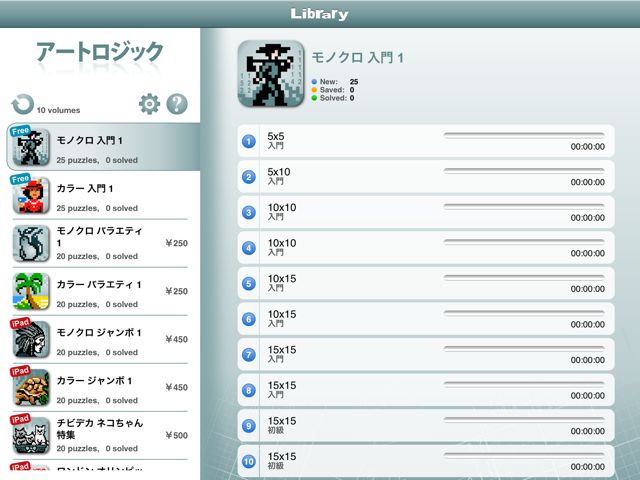The image size is (640, 480).
Task: Open the チビデカ ネコちゃん特集 cats icon
Action: click(x=31, y=436)
